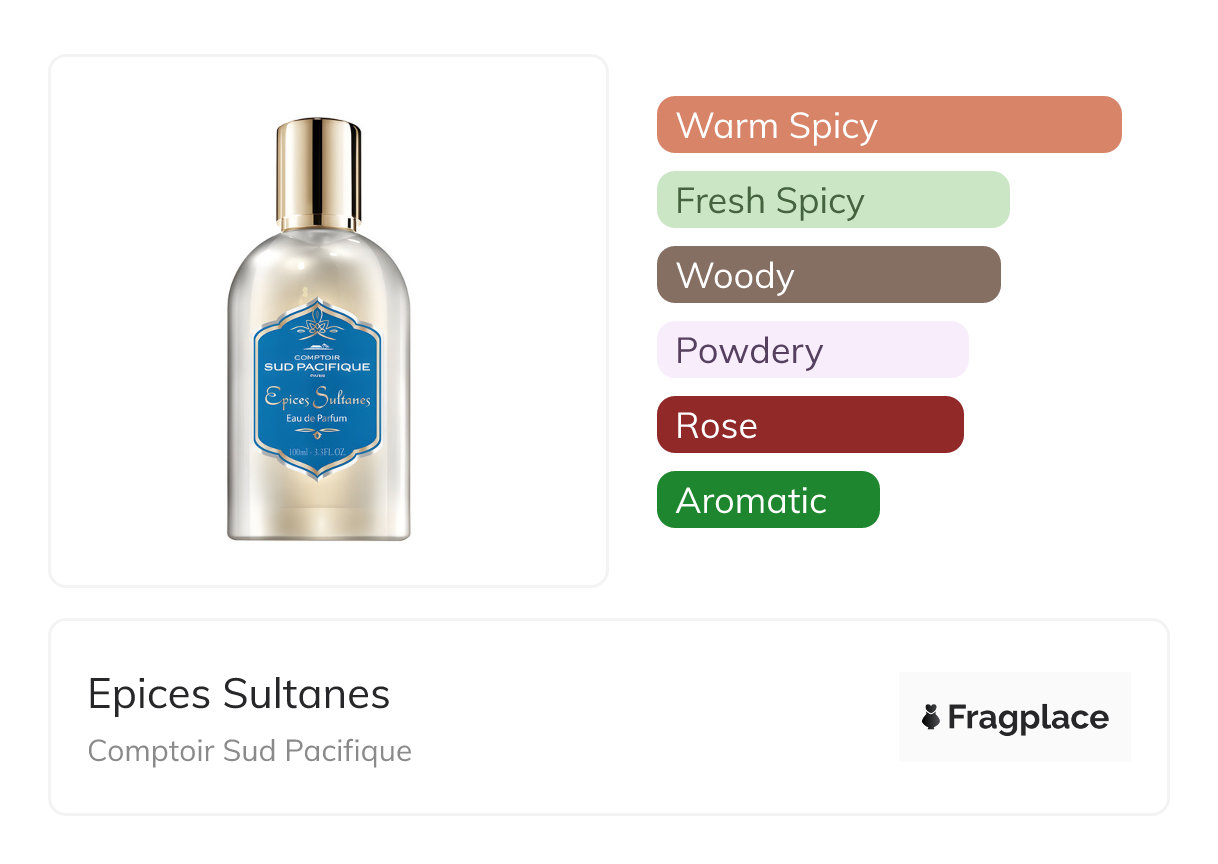Click the Fragplace brand wordmark
Screen dimensions: 1218x864
click(x=1028, y=717)
